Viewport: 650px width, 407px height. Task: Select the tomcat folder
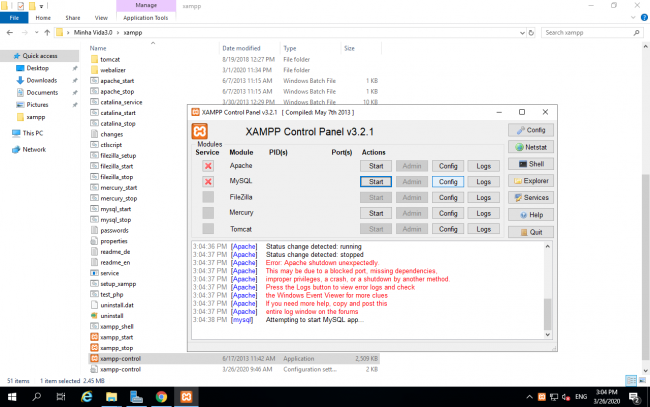point(110,59)
